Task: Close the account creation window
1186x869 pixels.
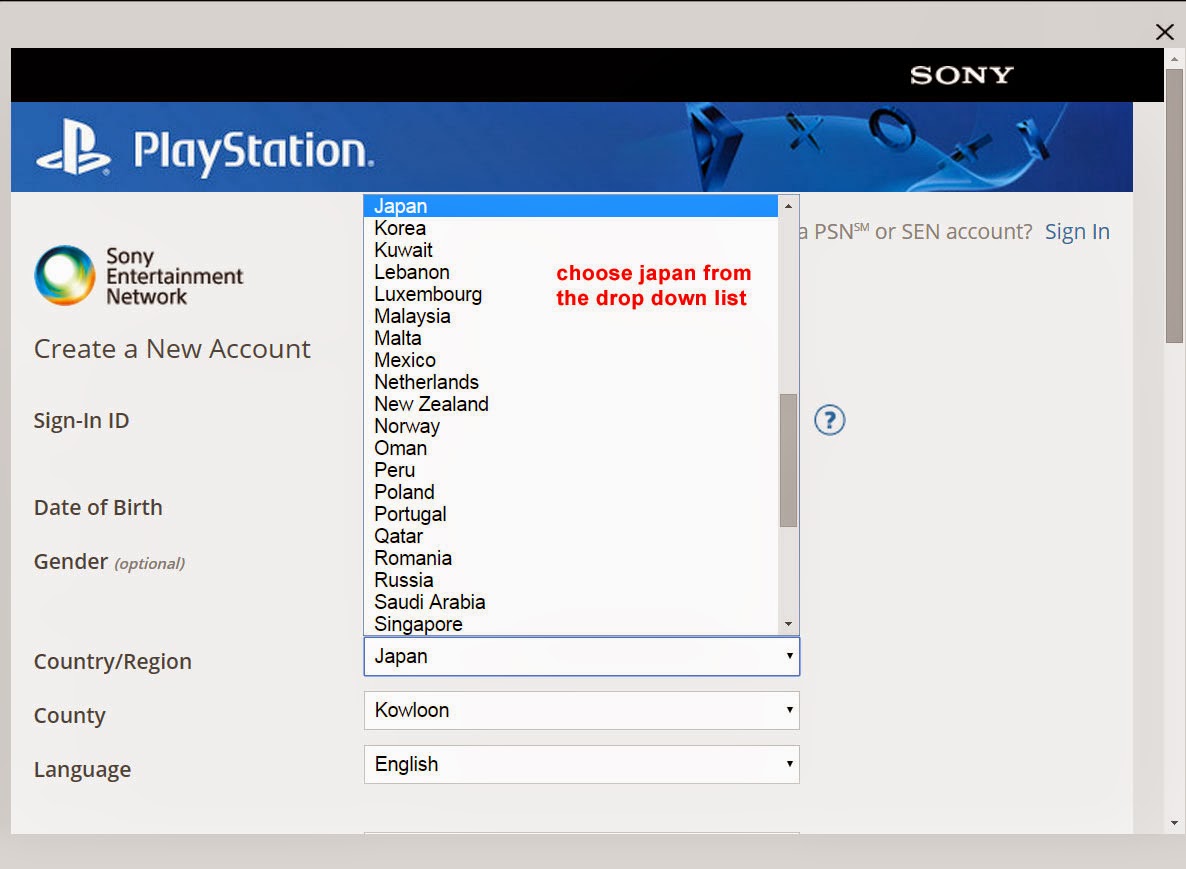Action: pos(1164,31)
